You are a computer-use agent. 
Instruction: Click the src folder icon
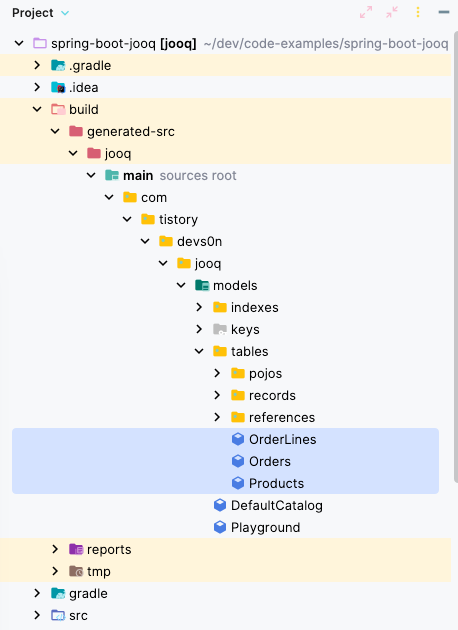[x=58, y=615]
